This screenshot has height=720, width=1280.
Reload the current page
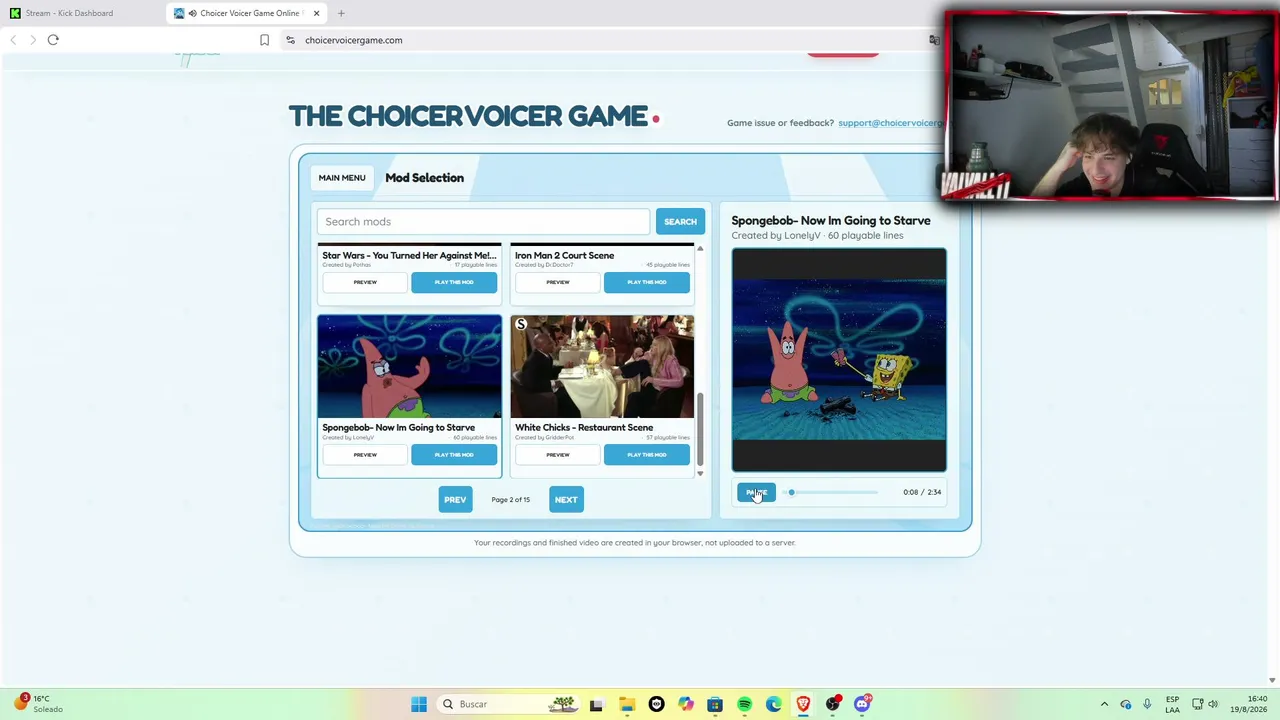pos(53,40)
